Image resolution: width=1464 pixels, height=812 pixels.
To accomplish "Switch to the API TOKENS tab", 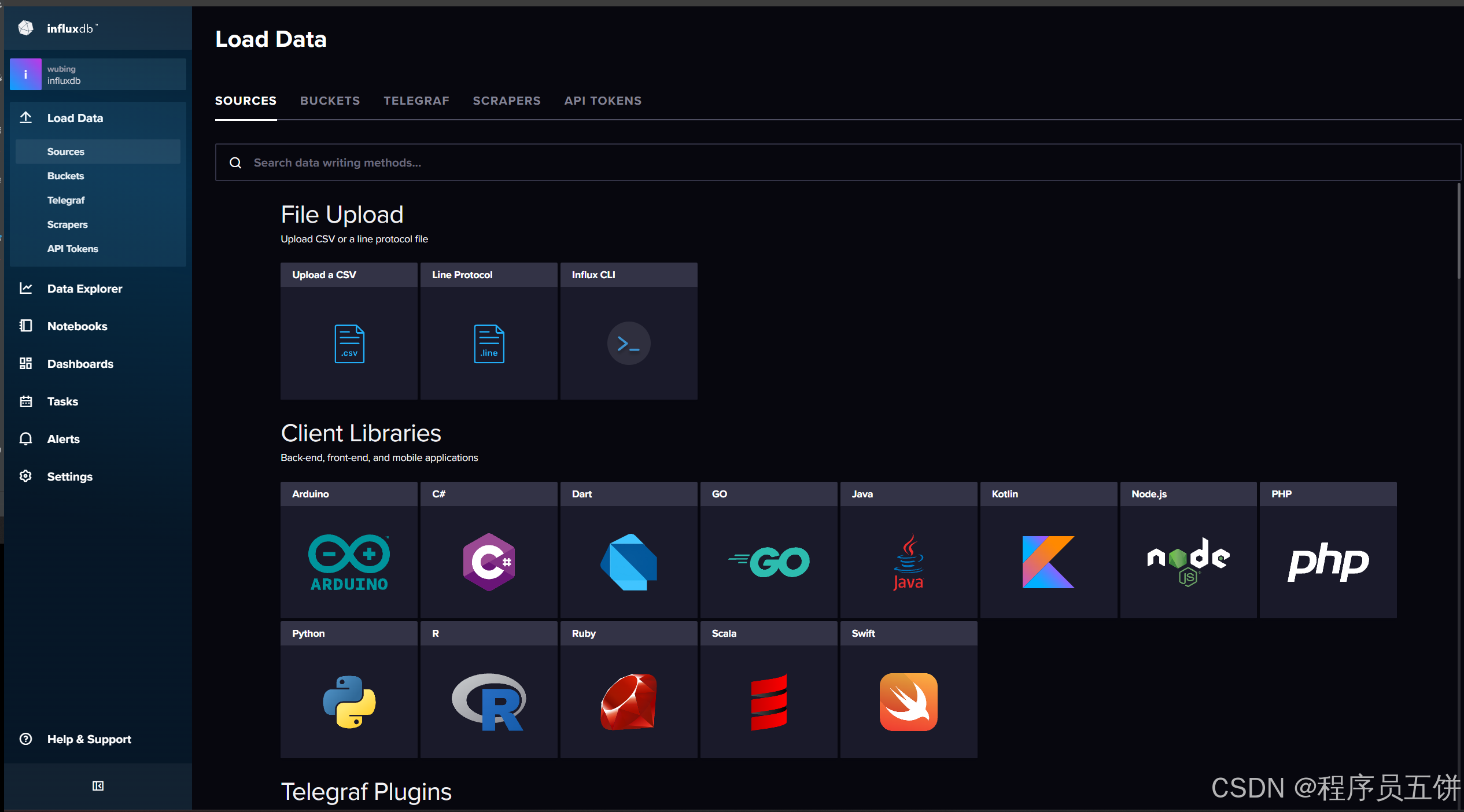I will coord(603,100).
